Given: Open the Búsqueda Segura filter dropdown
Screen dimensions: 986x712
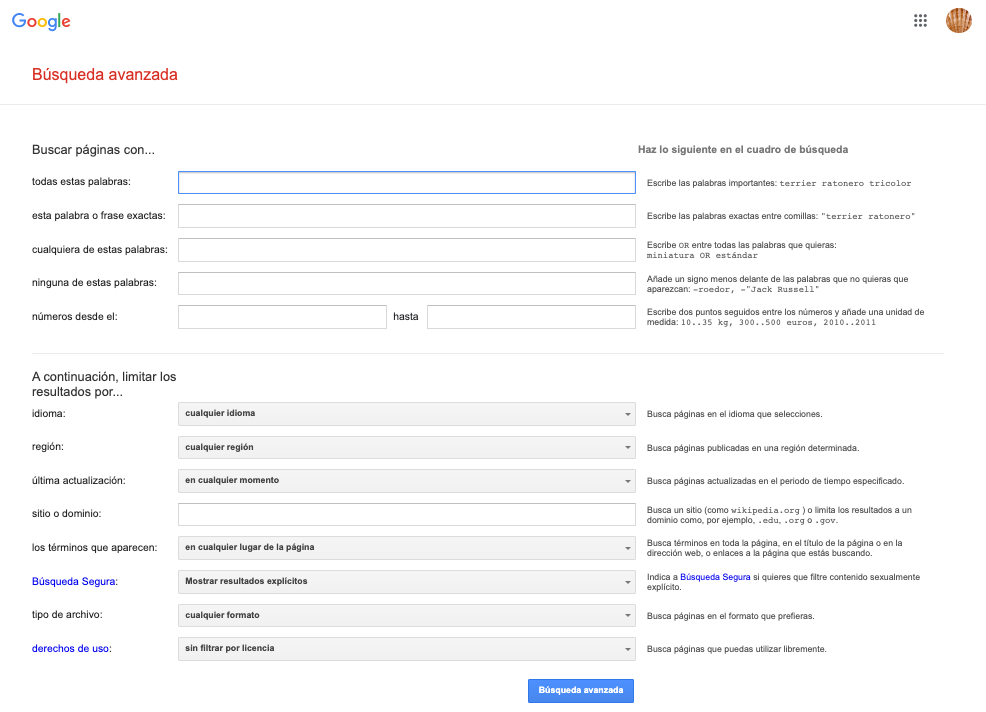Looking at the screenshot, I should tap(406, 581).
